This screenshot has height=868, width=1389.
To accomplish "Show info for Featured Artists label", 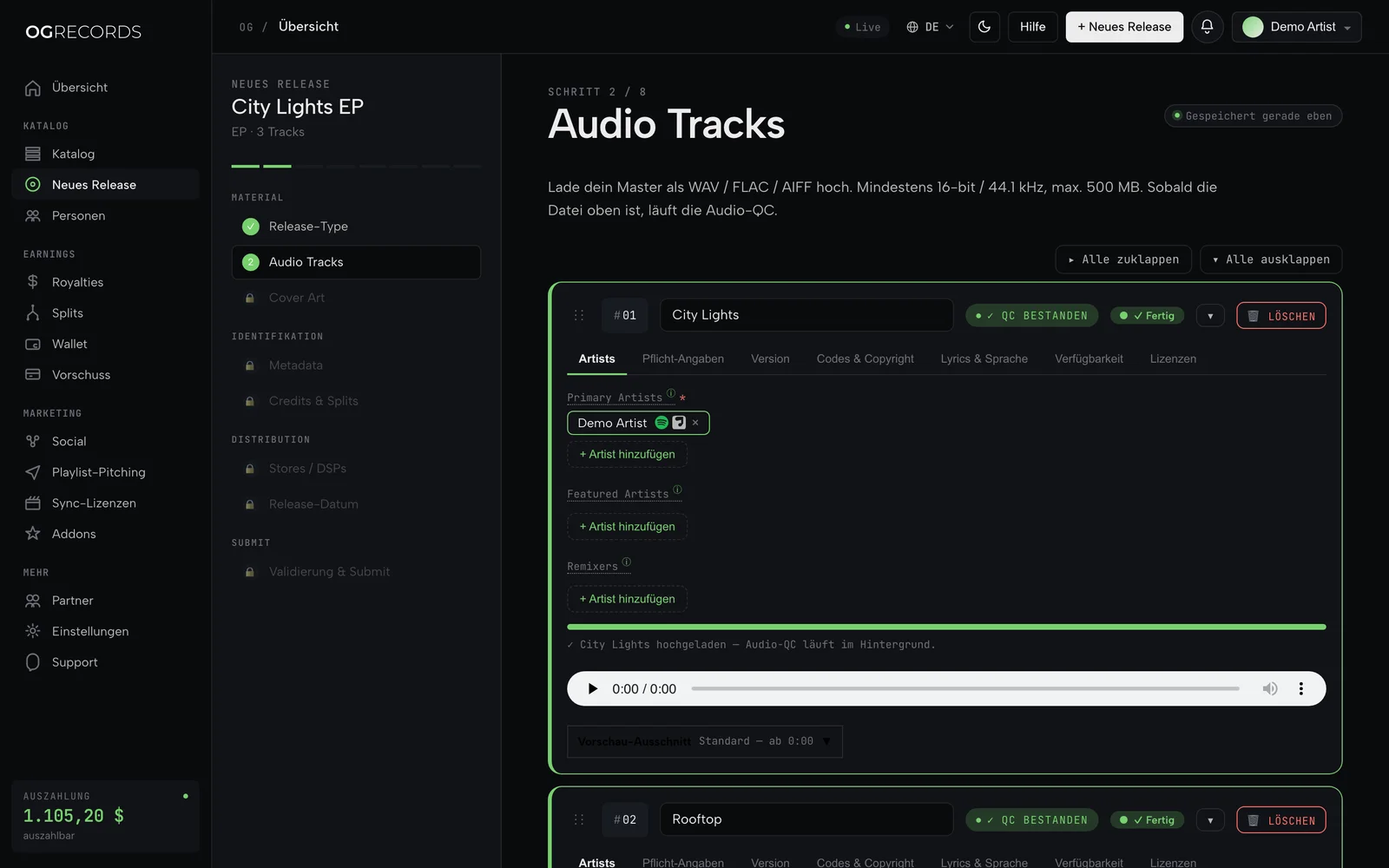I will (x=677, y=490).
